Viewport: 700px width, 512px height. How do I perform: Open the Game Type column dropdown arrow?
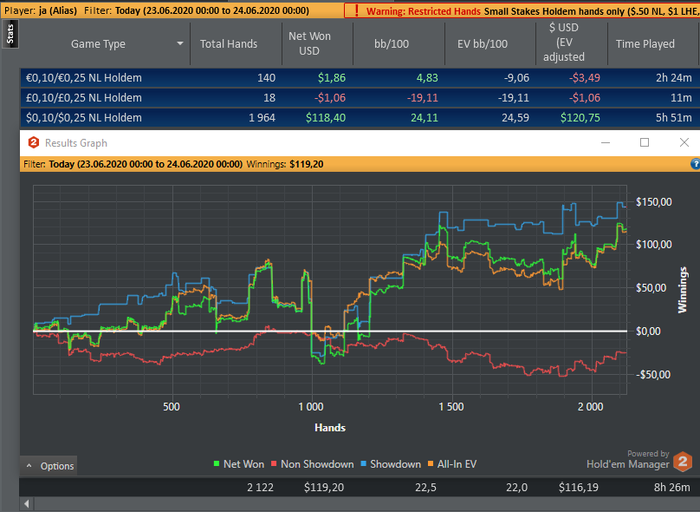pos(180,44)
